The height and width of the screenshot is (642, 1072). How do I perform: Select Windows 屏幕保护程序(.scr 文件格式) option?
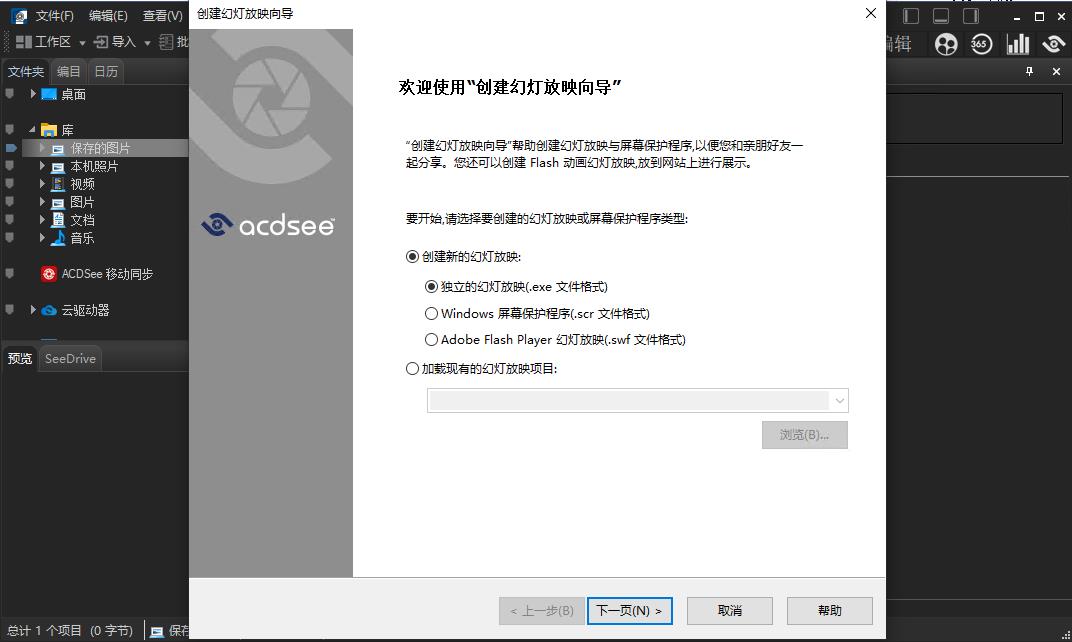431,313
